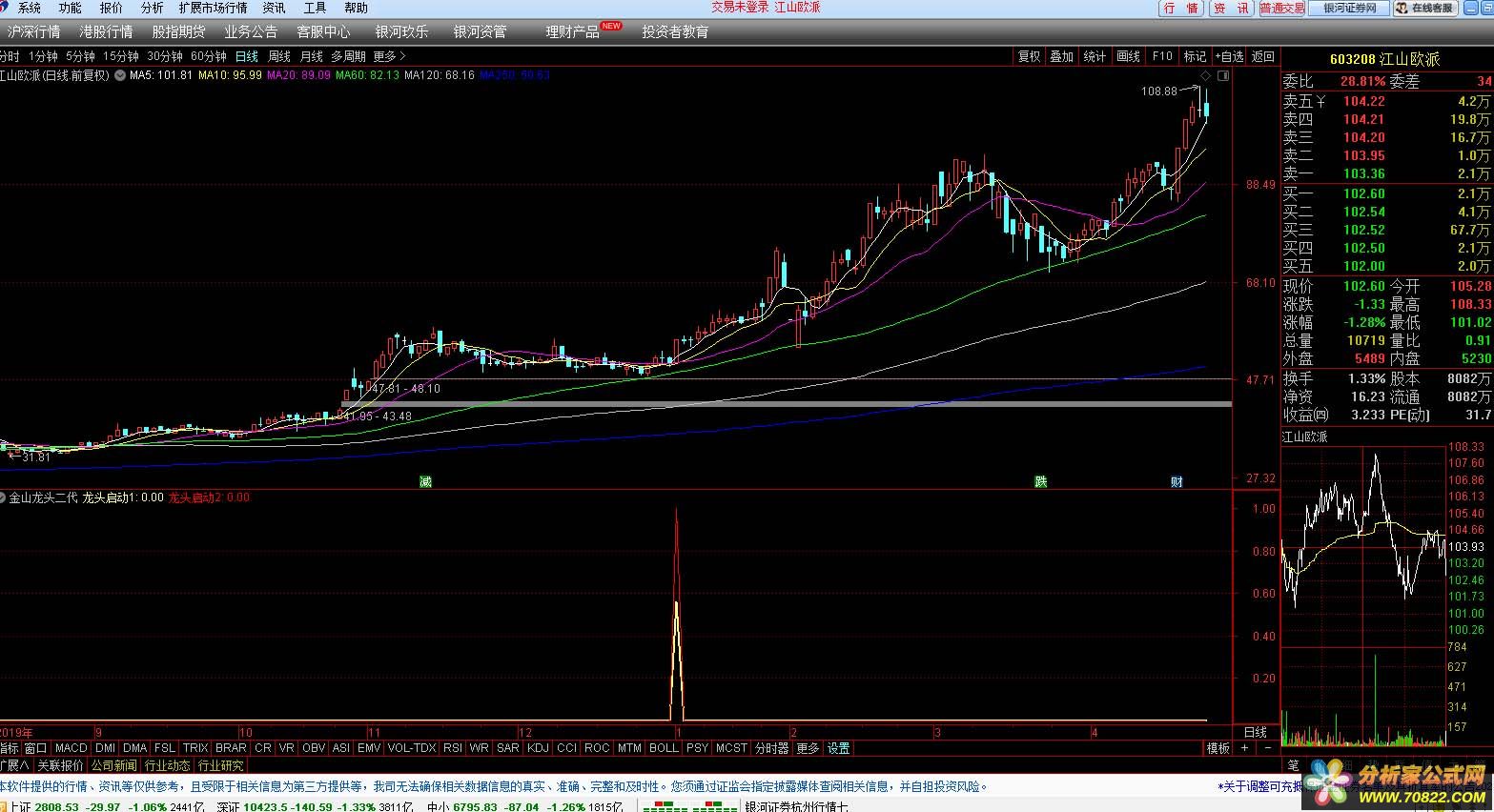Click the 返回 back button
Screen dimensions: 1494x812
coord(1263,56)
